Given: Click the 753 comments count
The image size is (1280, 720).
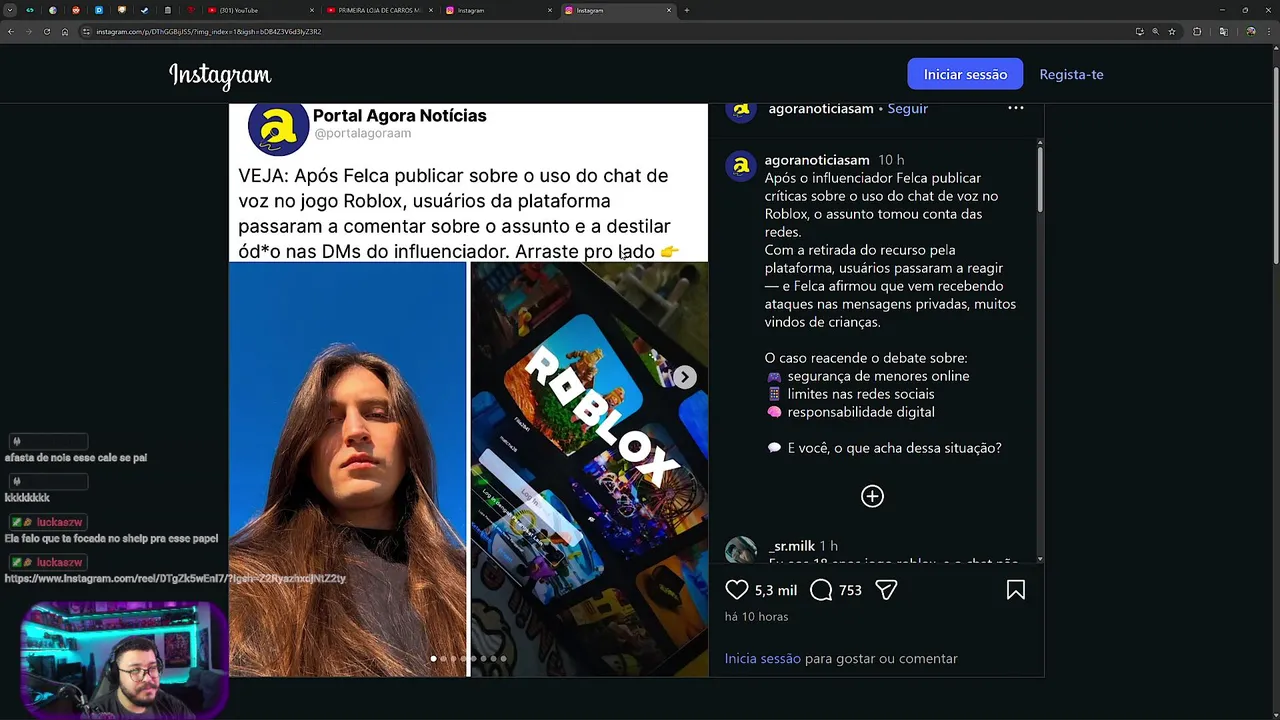Looking at the screenshot, I should [x=850, y=590].
